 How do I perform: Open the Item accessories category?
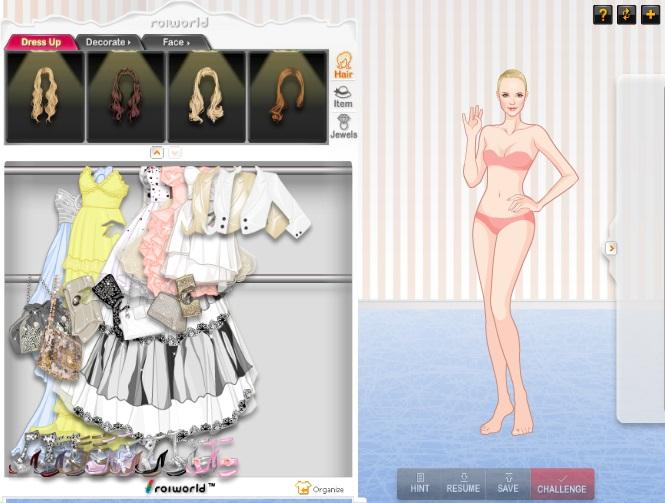[x=343, y=97]
